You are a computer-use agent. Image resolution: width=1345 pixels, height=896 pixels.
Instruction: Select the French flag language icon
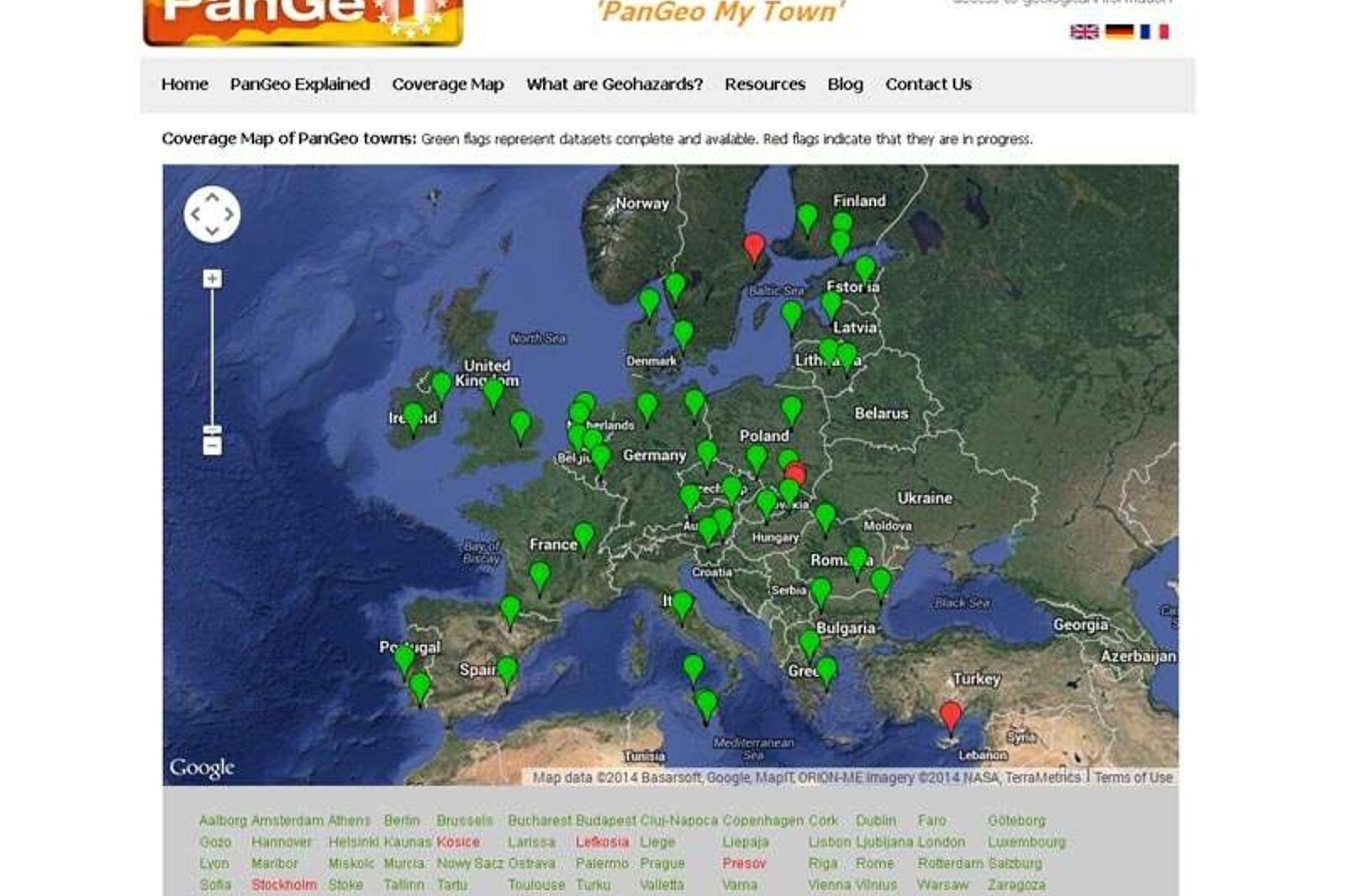tap(1154, 32)
